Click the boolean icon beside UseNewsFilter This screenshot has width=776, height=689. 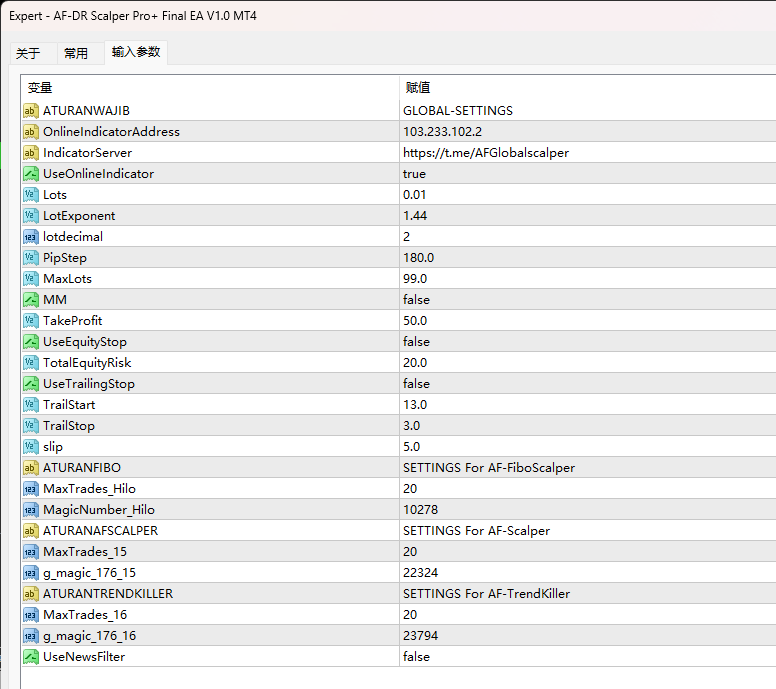coord(31,656)
